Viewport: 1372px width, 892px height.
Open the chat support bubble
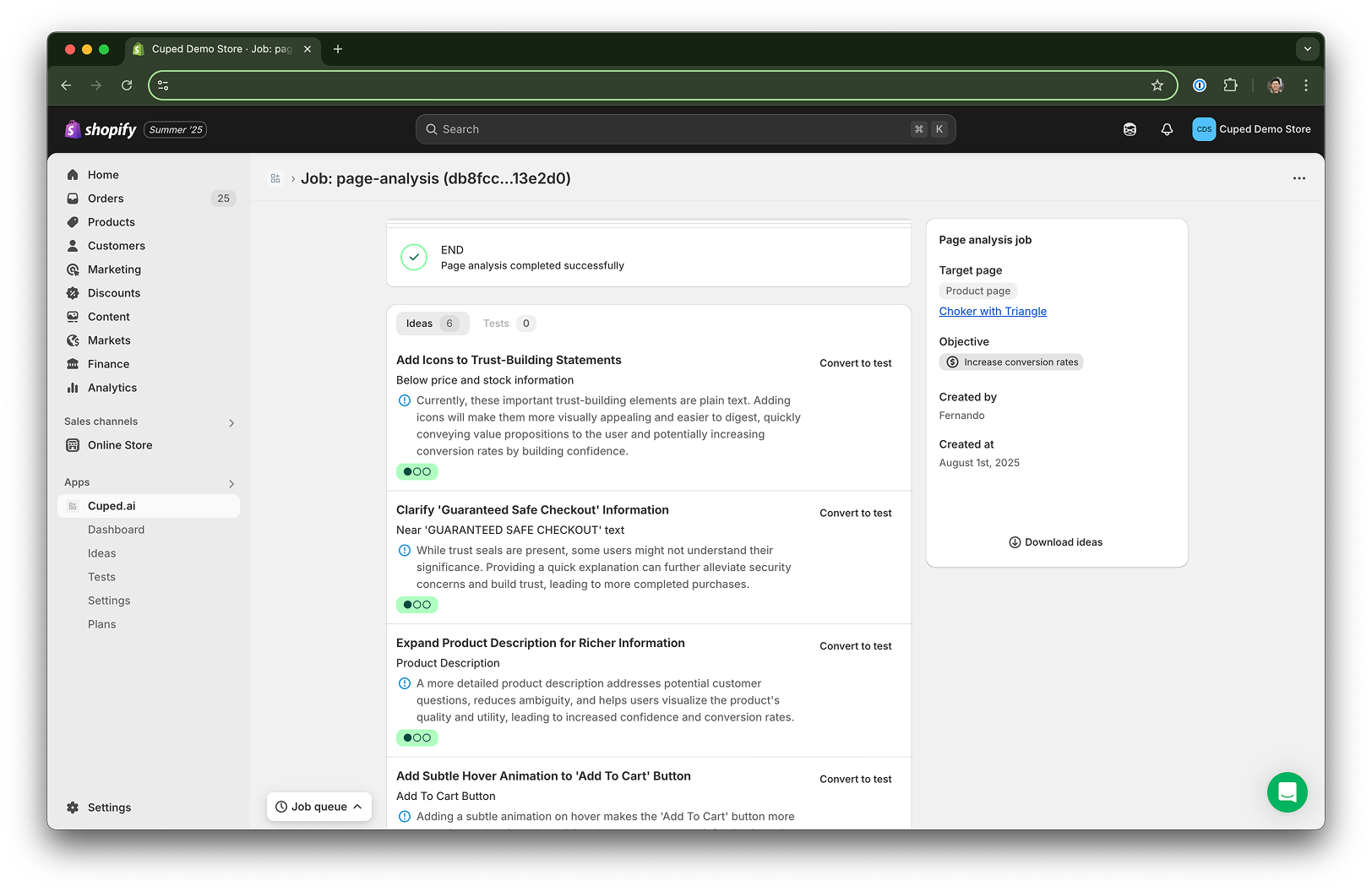[1287, 792]
